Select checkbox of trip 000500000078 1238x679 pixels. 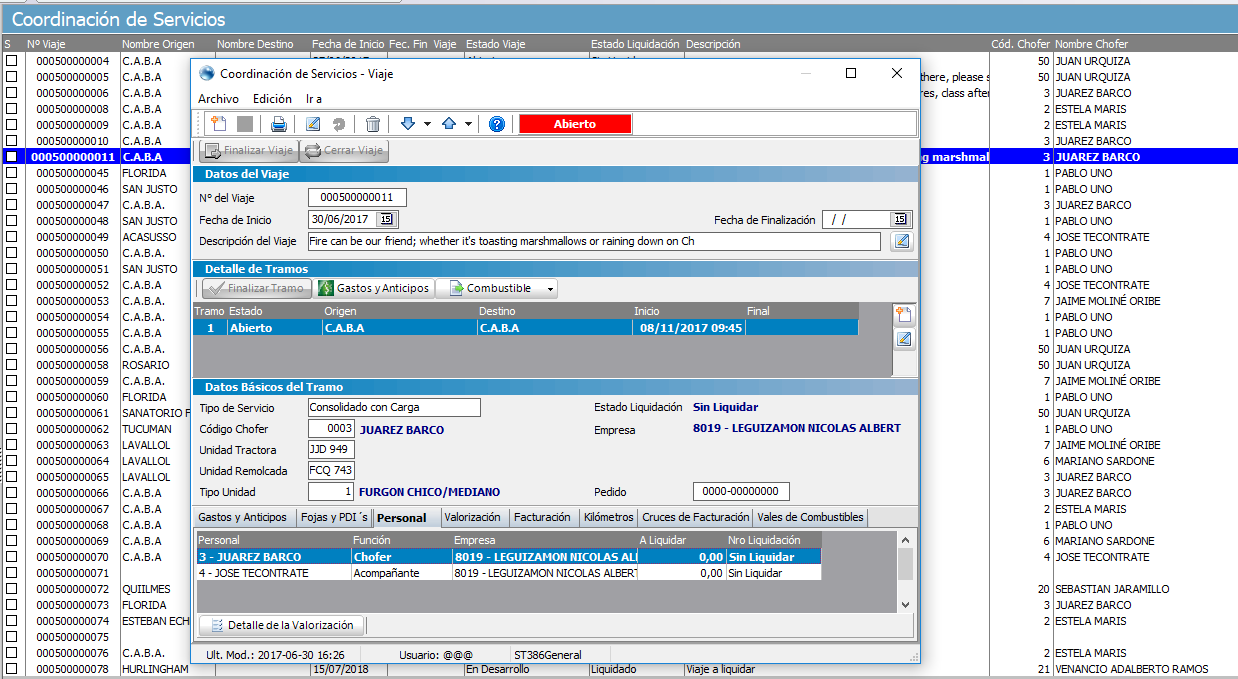coord(12,669)
